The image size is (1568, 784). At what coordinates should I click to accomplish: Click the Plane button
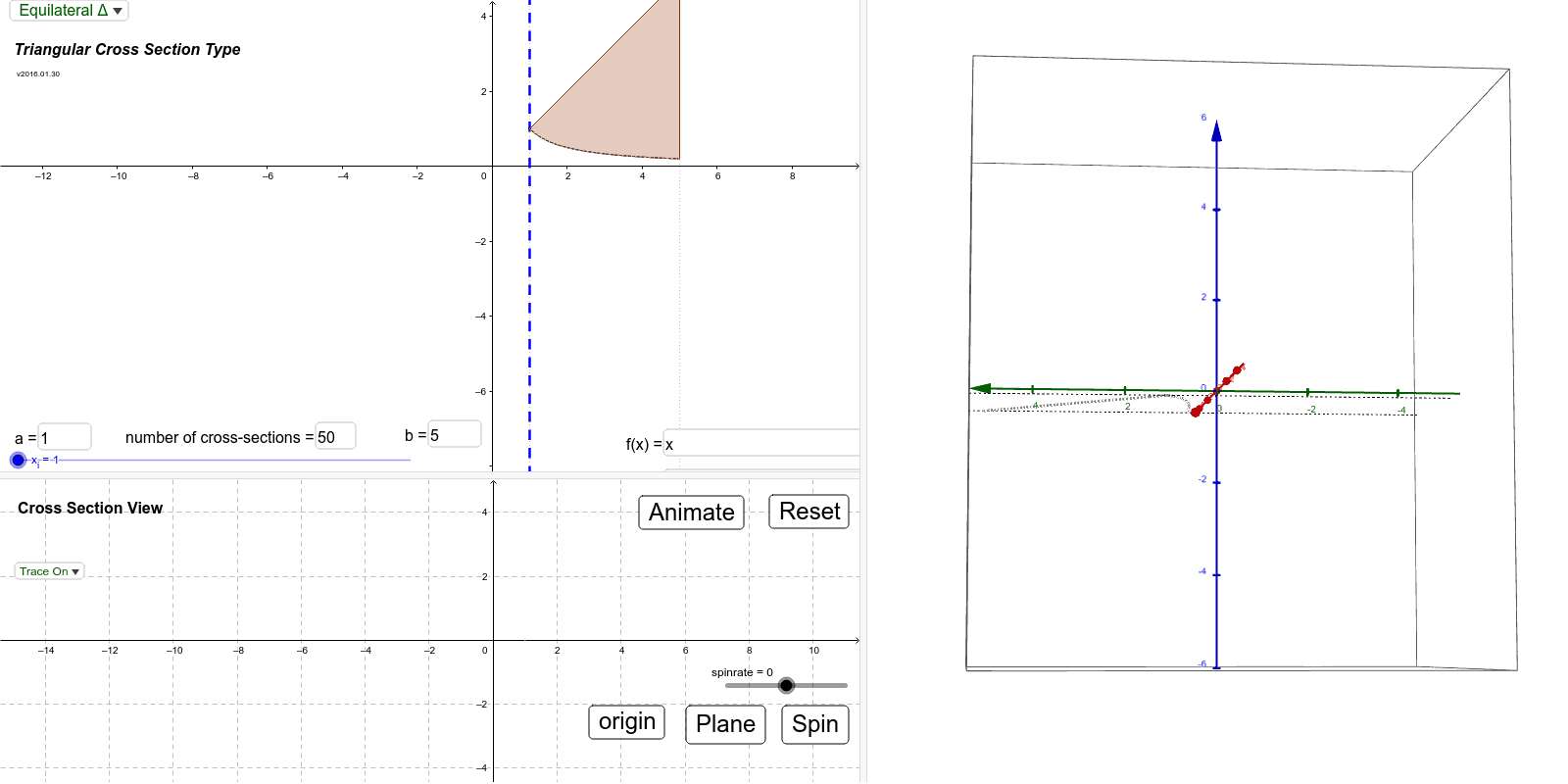(725, 724)
